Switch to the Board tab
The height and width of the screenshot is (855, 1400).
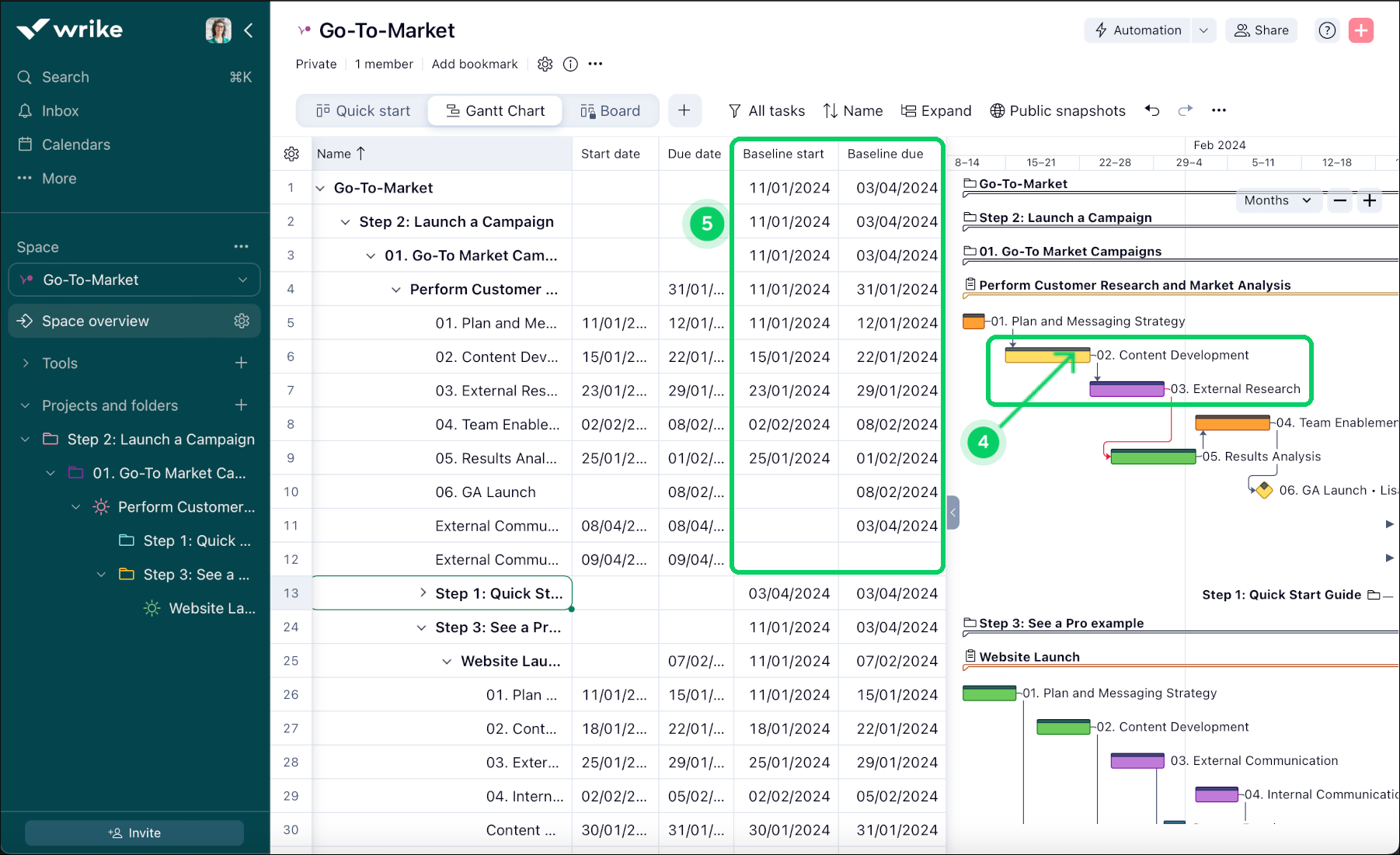tap(611, 111)
